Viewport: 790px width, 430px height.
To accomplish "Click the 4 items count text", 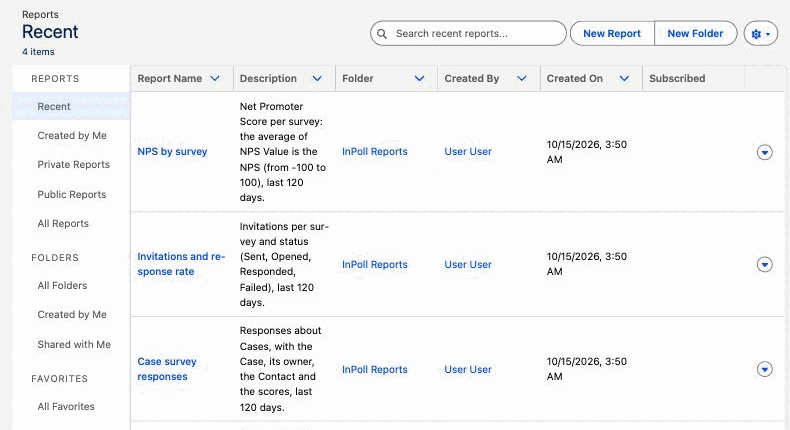I will point(38,52).
